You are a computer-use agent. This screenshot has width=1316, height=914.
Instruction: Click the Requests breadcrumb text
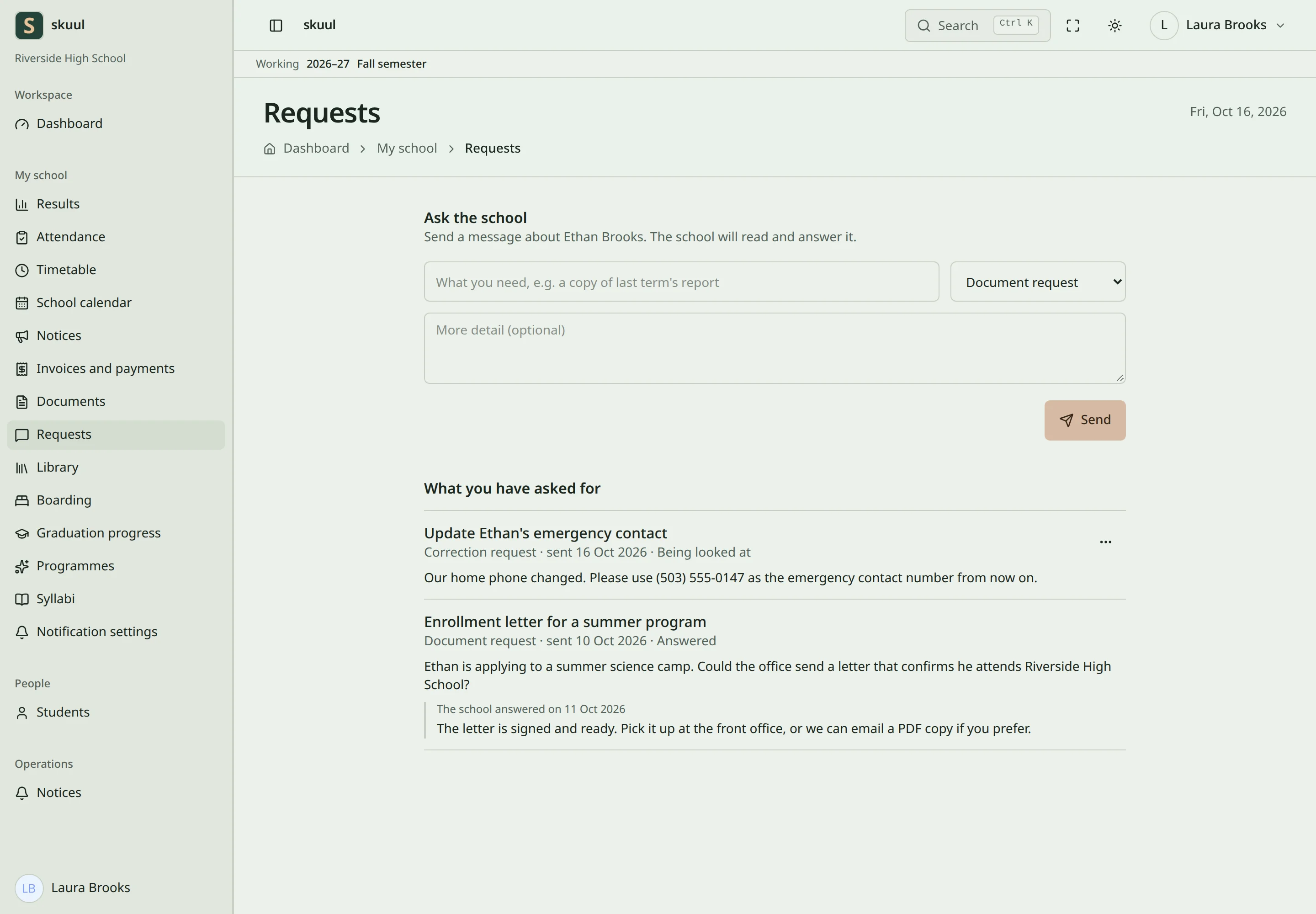(493, 149)
